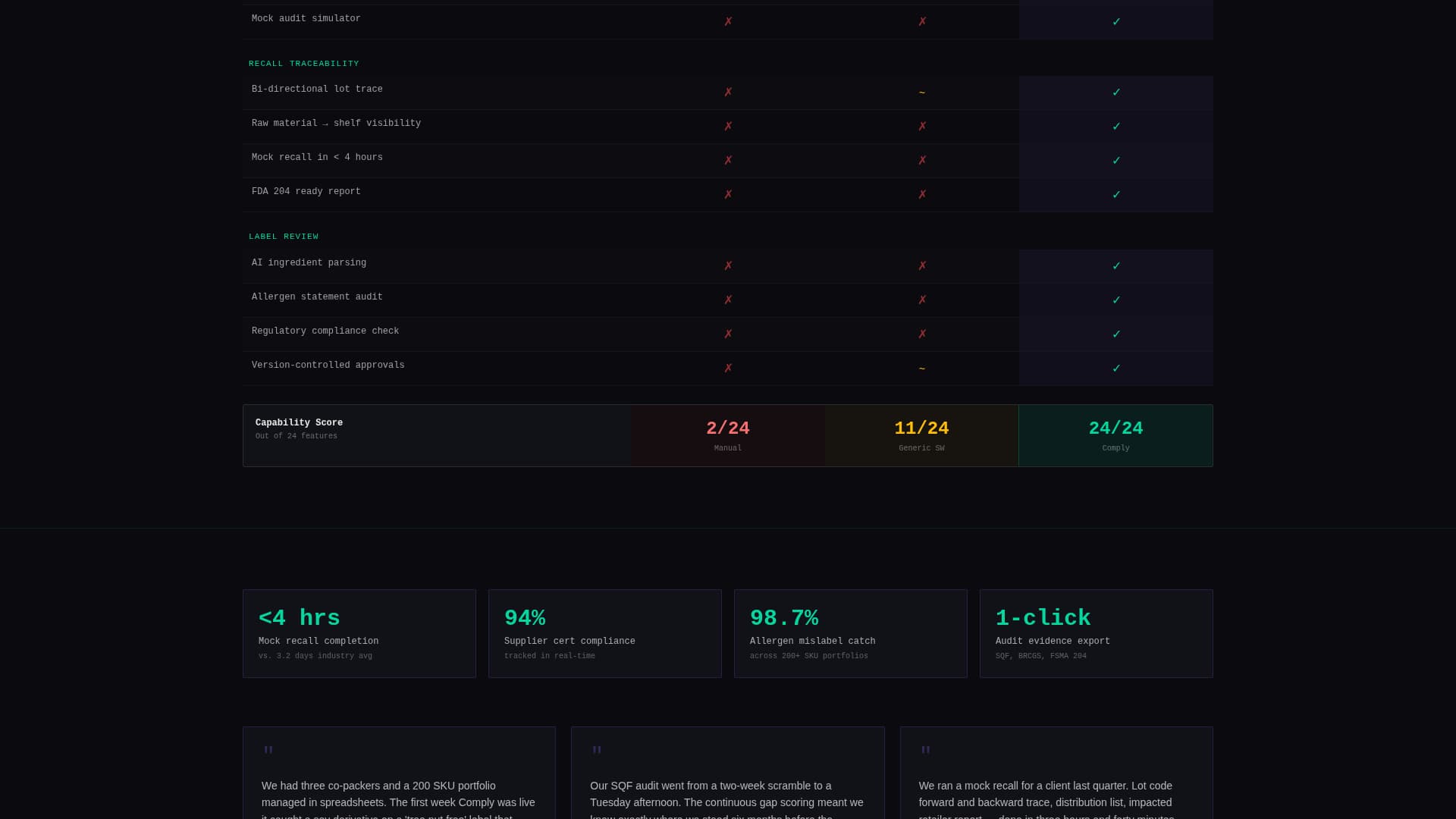
Task: Click Generic SW X for Regulatory compliance check
Action: [x=922, y=334]
